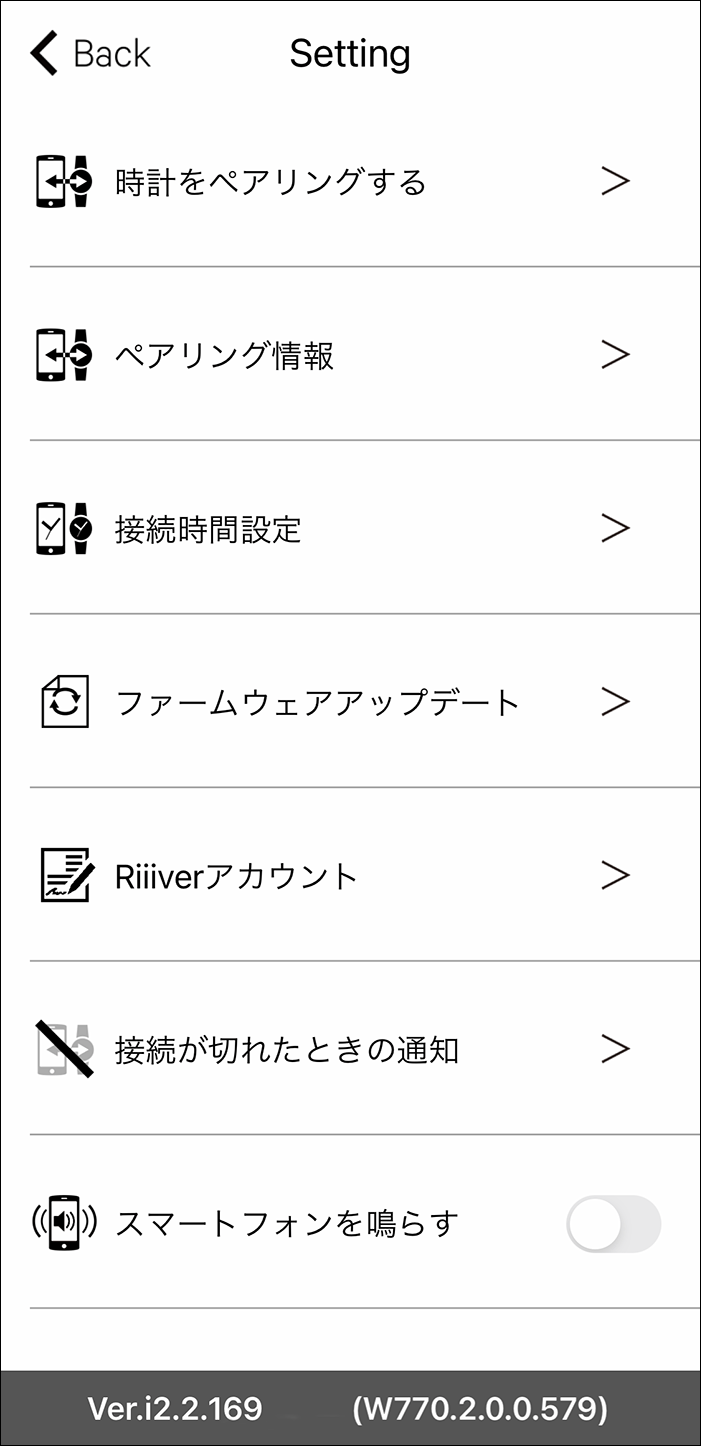Open the chevron on ペアリング情報 row
The height and width of the screenshot is (1446, 701).
coord(615,354)
